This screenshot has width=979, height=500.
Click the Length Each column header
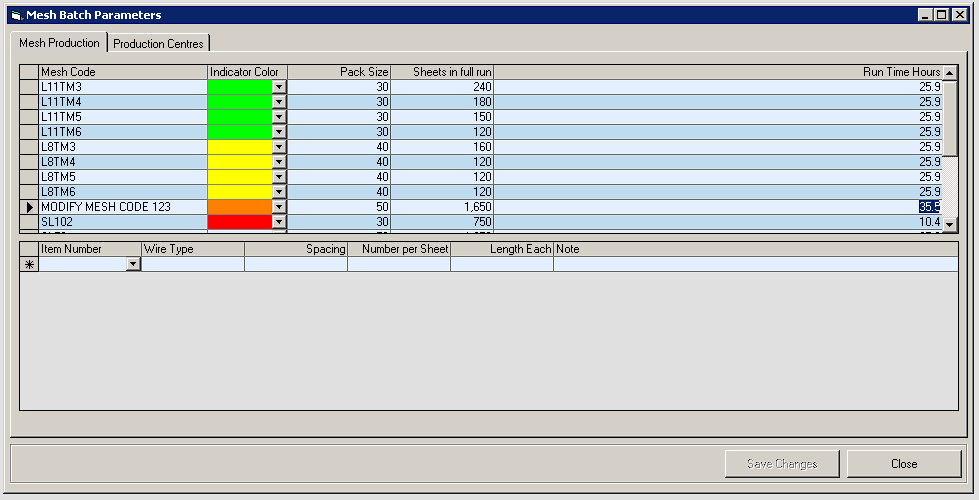(502, 249)
